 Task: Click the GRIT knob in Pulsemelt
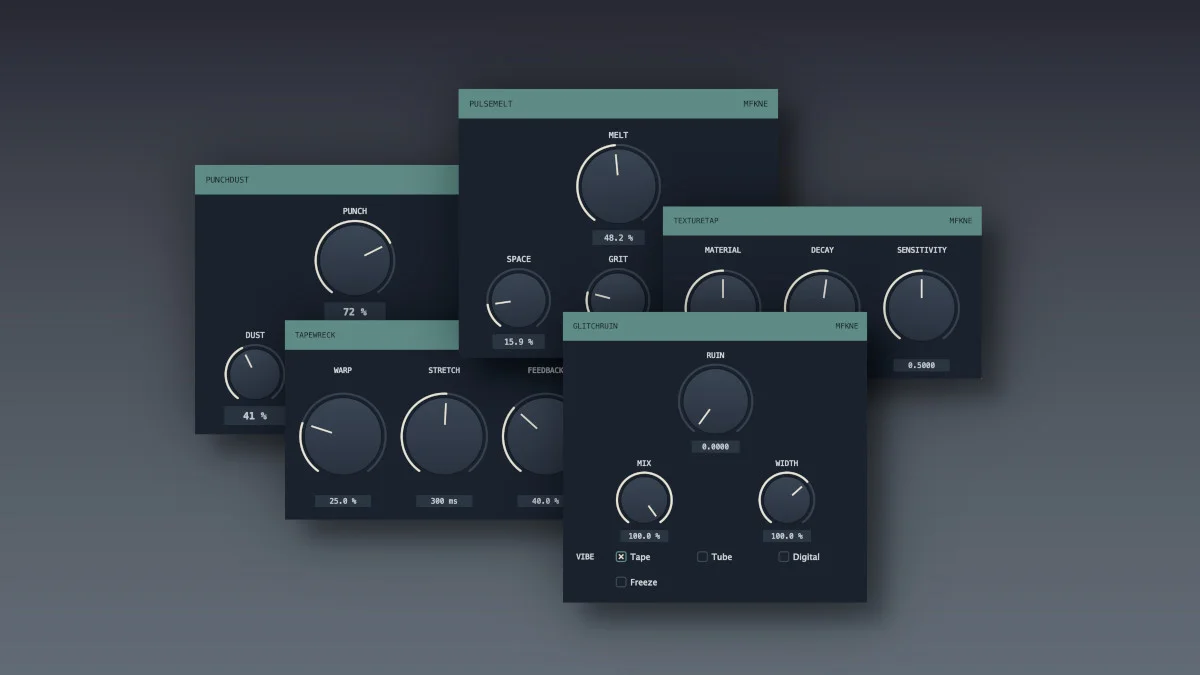point(618,292)
